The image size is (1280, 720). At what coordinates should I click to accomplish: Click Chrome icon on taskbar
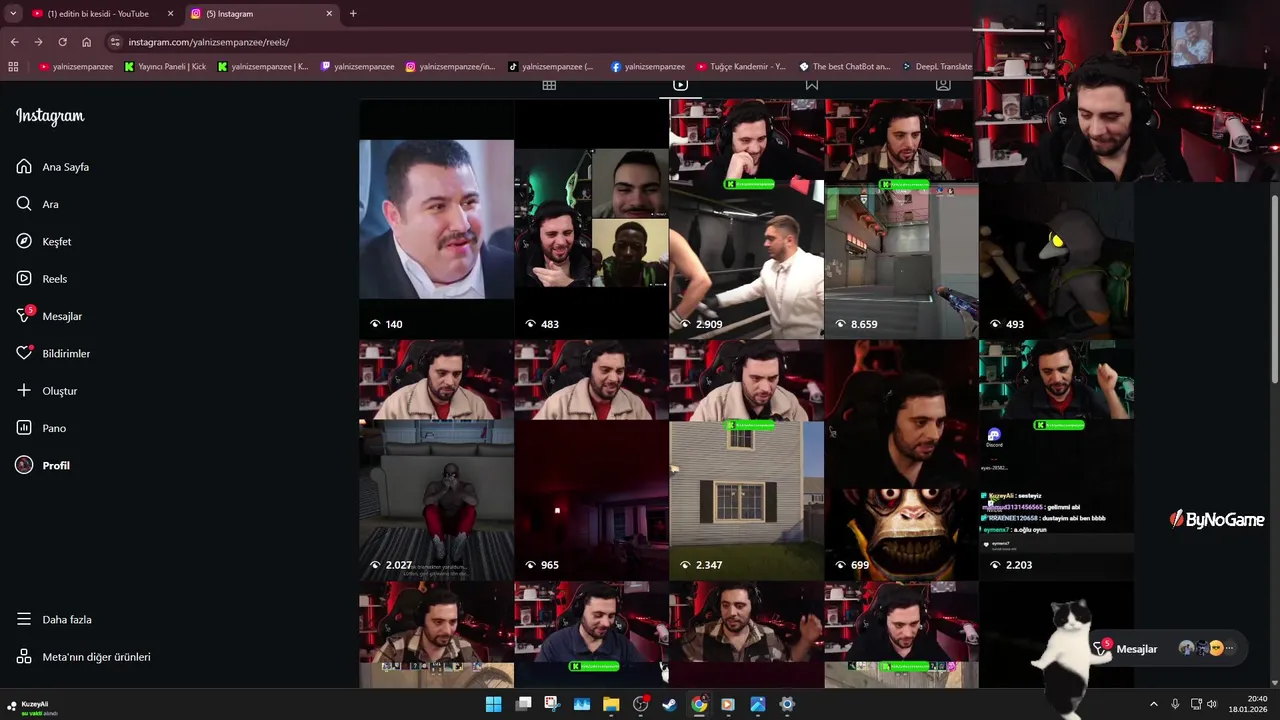[x=699, y=704]
